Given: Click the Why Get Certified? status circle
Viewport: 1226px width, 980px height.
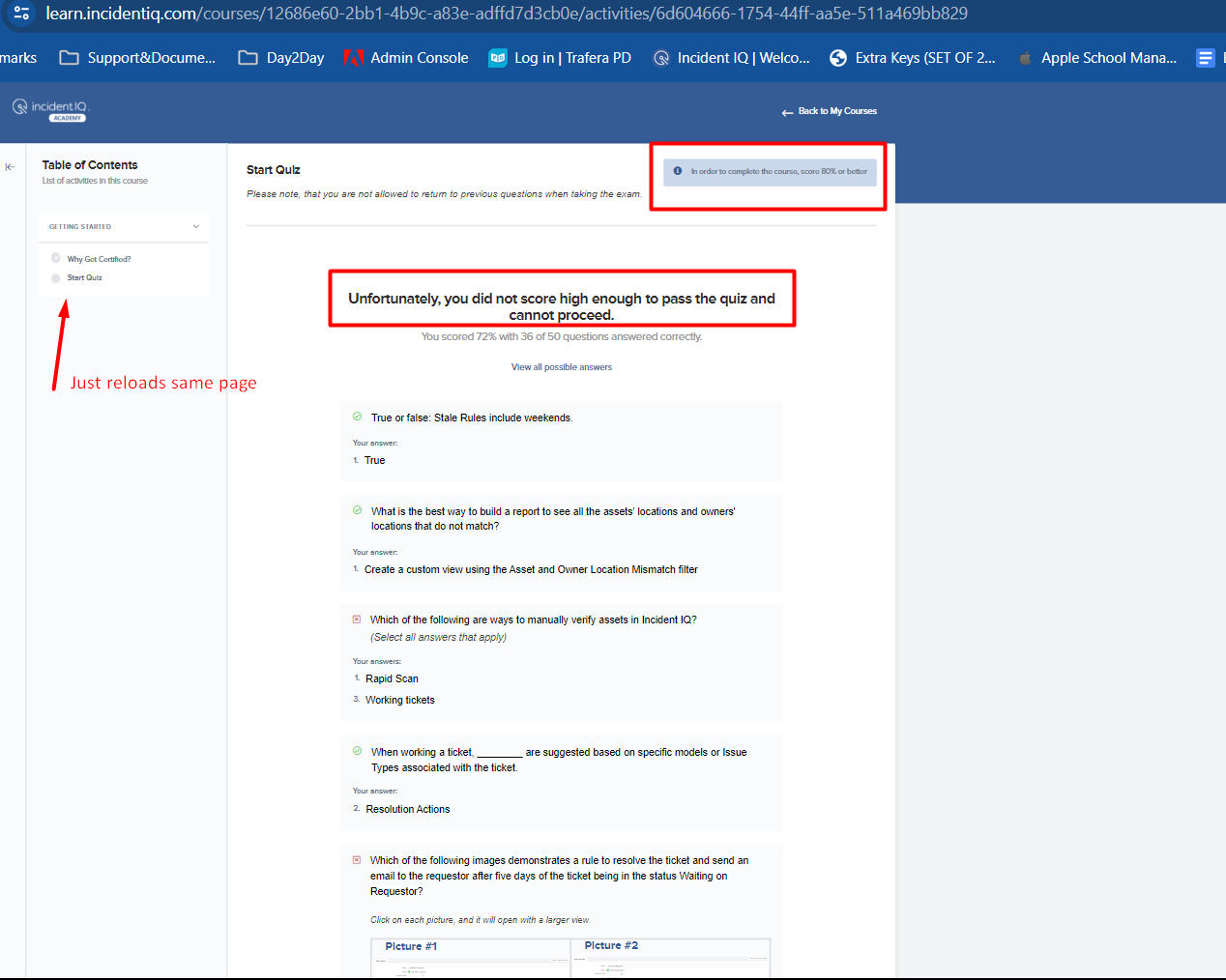Looking at the screenshot, I should pos(55,258).
